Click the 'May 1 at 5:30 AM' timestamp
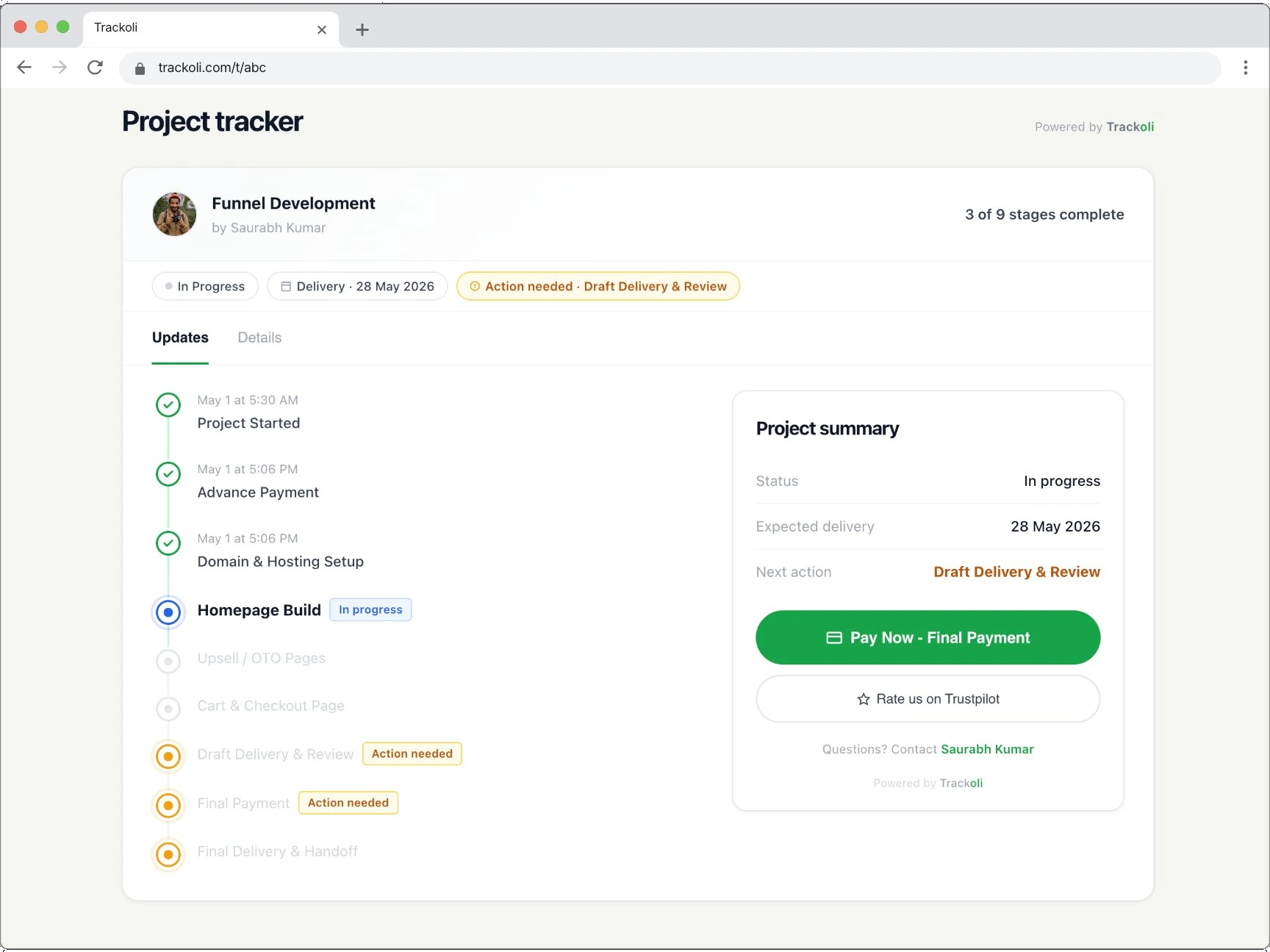Screen dimensions: 1270x952 tap(248, 400)
